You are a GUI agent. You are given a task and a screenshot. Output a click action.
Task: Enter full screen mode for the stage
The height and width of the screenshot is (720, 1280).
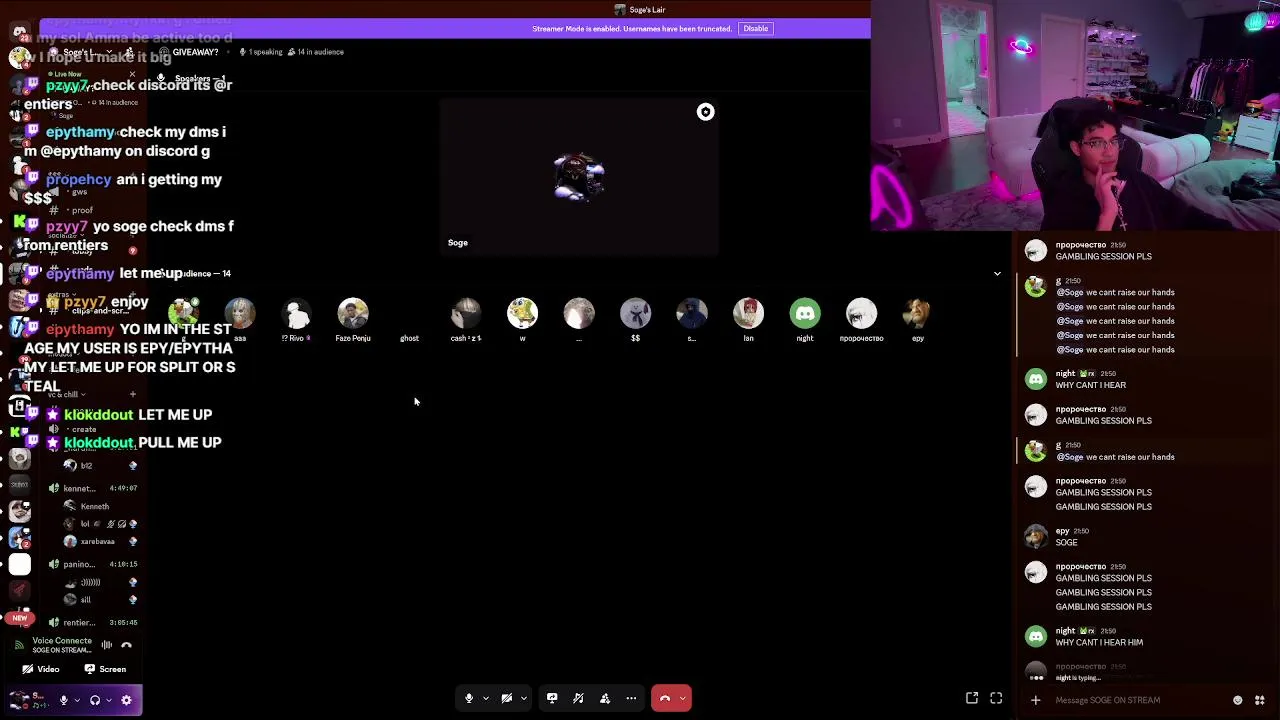[x=996, y=699]
